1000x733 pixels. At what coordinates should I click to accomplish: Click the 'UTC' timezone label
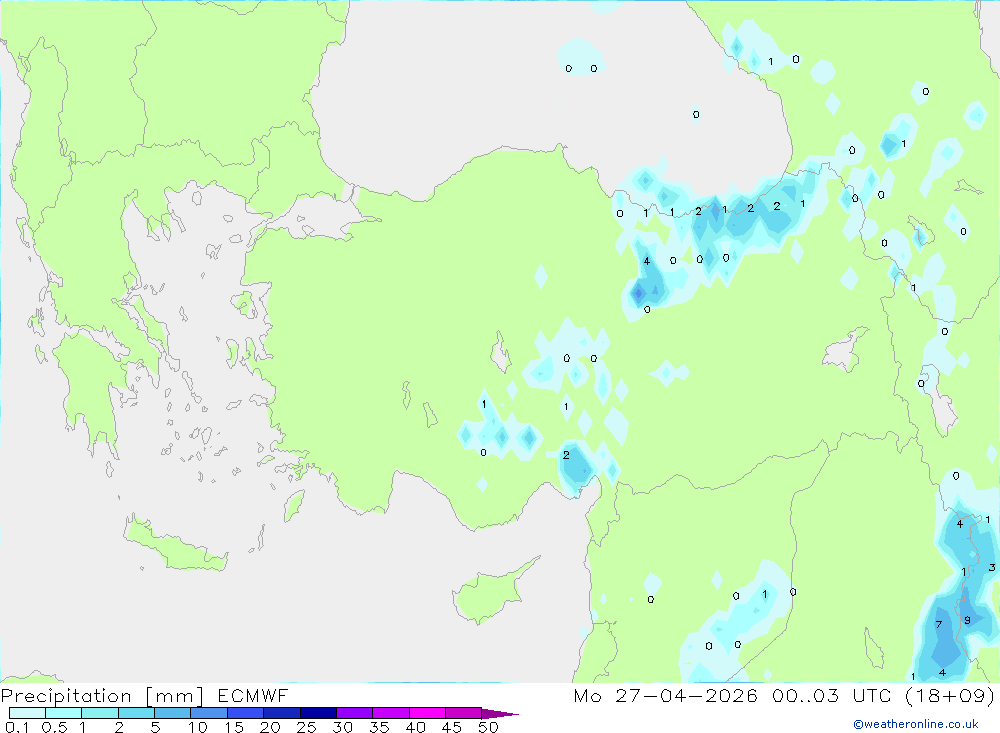(872, 695)
